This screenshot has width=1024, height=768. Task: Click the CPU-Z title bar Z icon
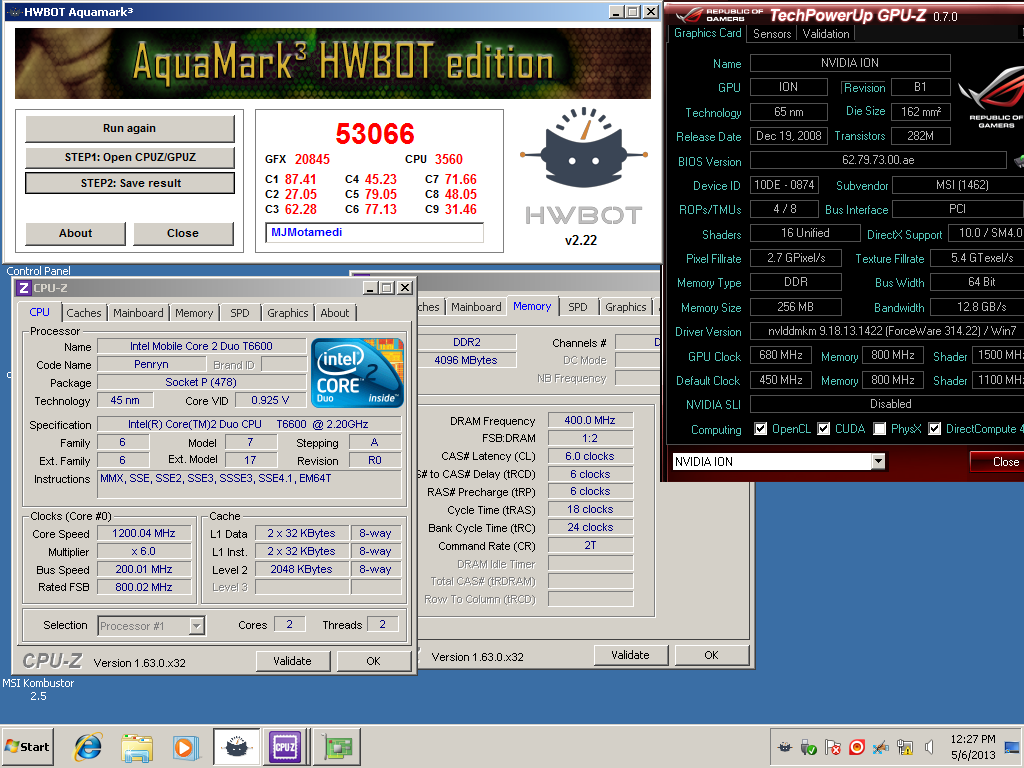coord(24,288)
